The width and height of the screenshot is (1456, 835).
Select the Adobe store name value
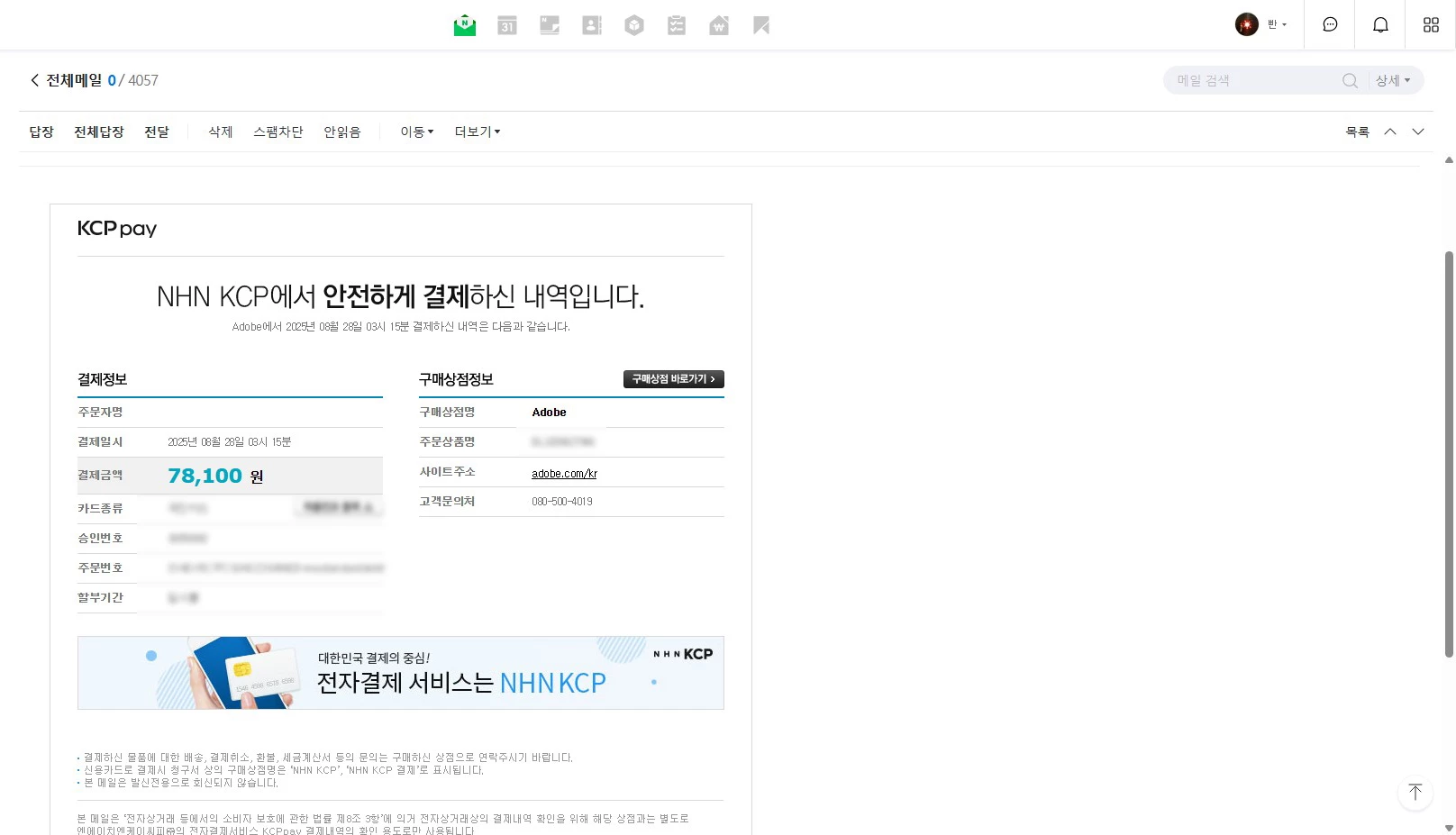549,413
